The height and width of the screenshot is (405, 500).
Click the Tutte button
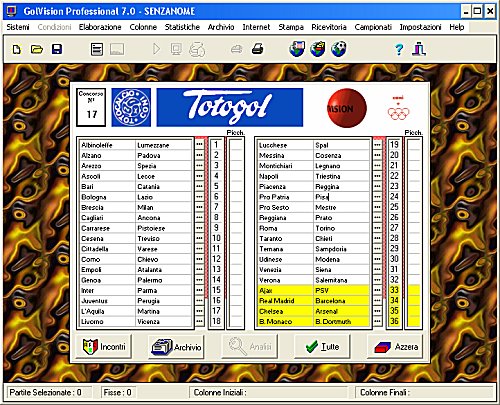point(322,347)
